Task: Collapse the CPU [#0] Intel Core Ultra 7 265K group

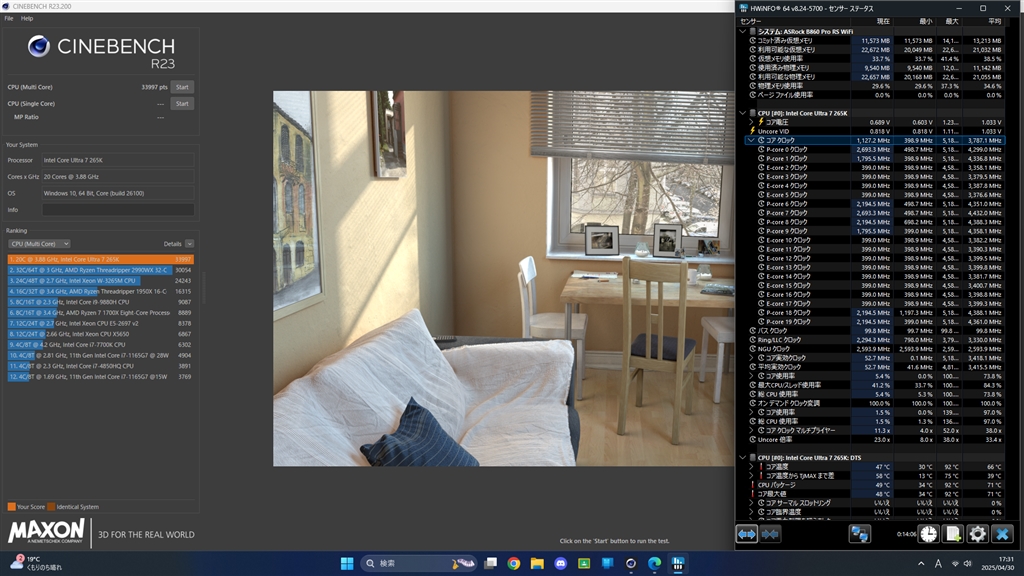Action: [743, 113]
